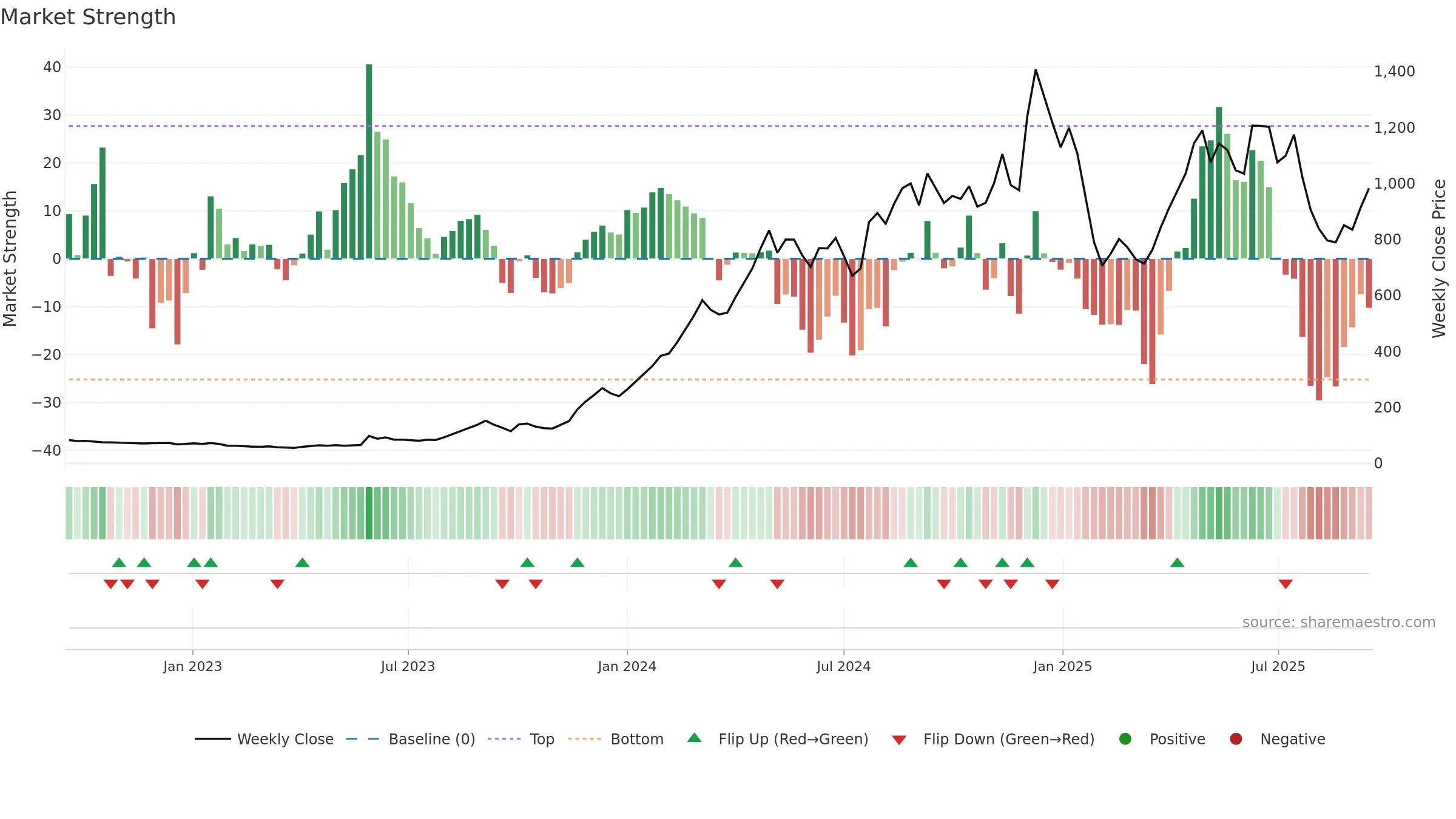Click the 200 tick on right axis
Screen dimensions: 1456x819
point(1387,408)
